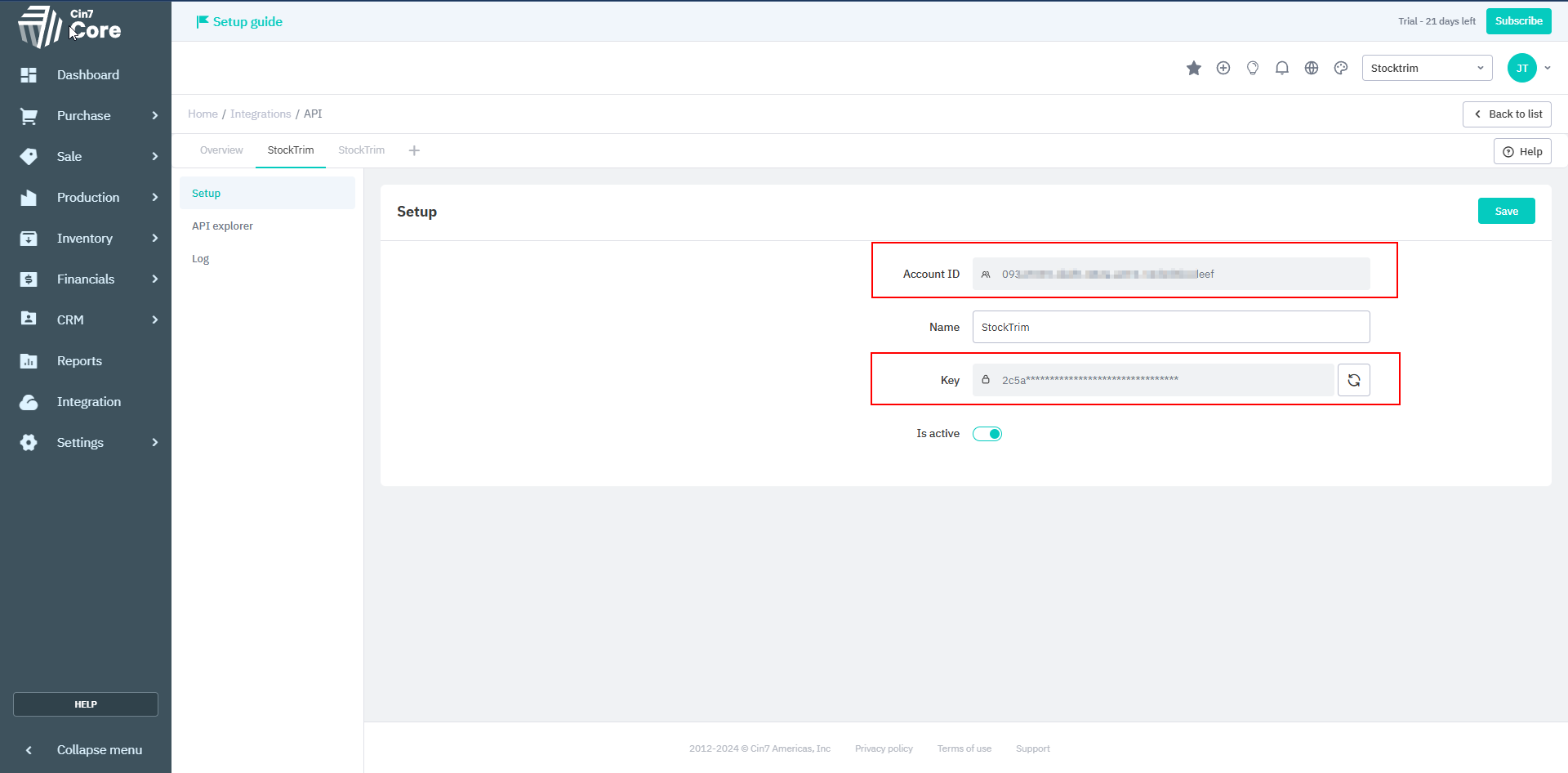Click the Name input field
The image size is (1568, 773).
pos(1170,327)
